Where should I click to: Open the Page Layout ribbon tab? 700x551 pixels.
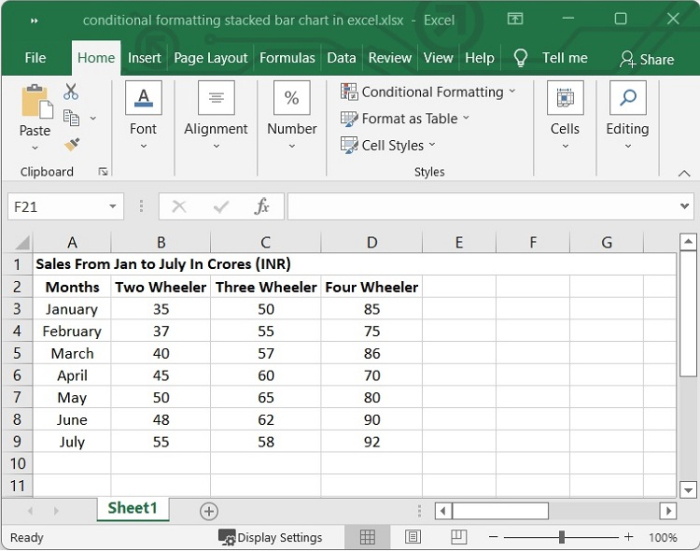pos(211,58)
